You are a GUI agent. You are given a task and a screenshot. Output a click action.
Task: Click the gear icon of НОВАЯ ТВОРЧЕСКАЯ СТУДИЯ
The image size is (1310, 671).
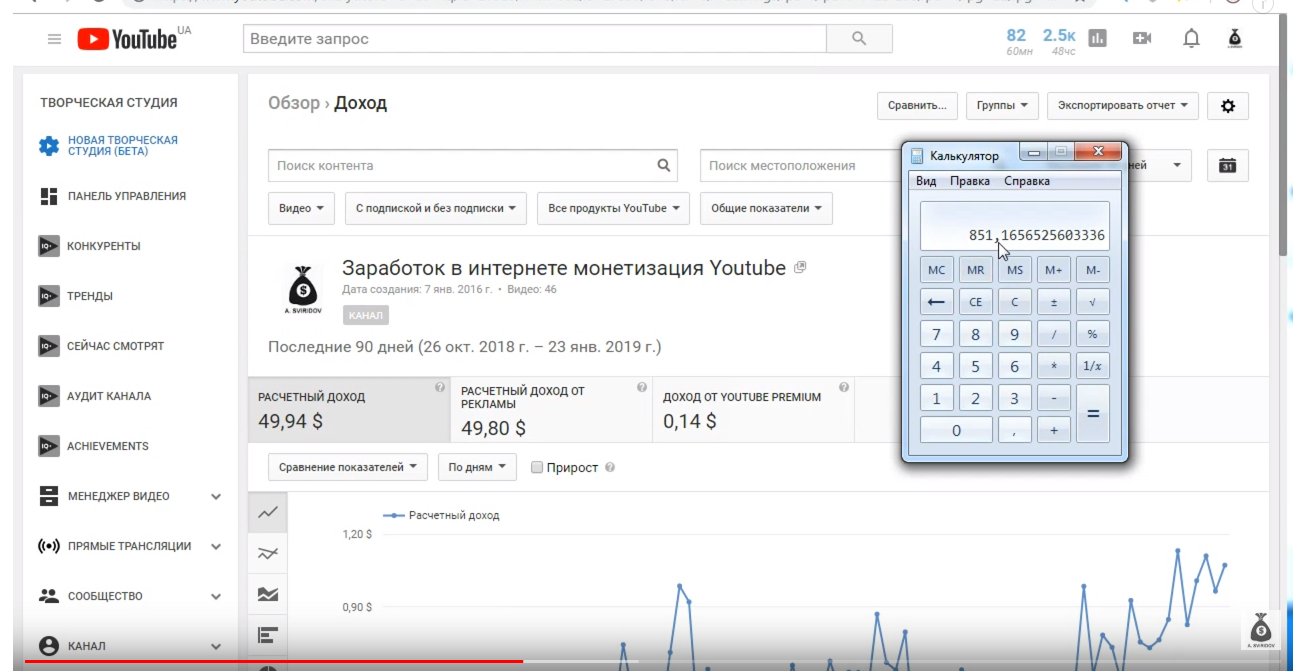pos(49,146)
